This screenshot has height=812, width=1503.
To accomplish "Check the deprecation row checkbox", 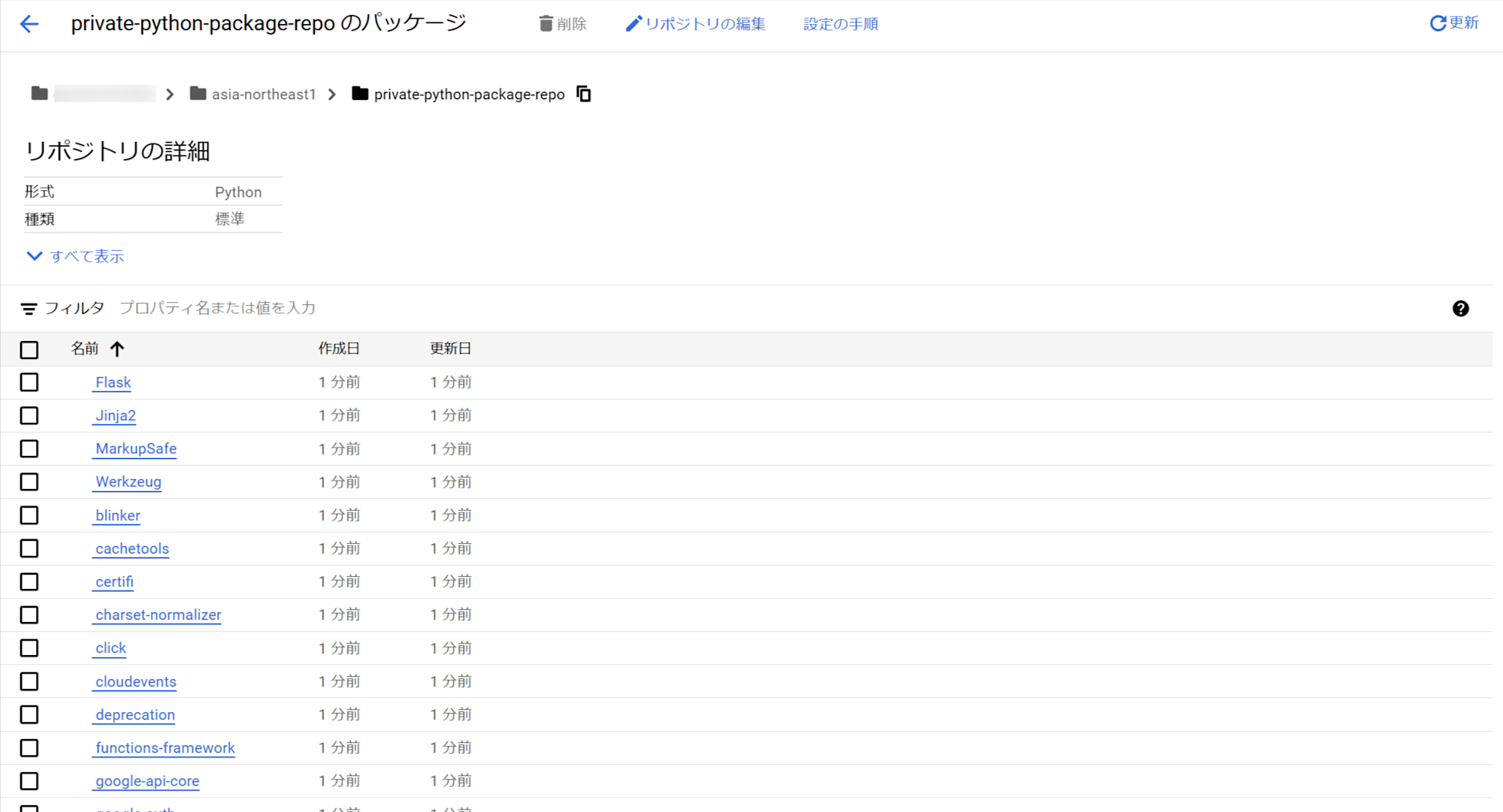I will coord(29,714).
